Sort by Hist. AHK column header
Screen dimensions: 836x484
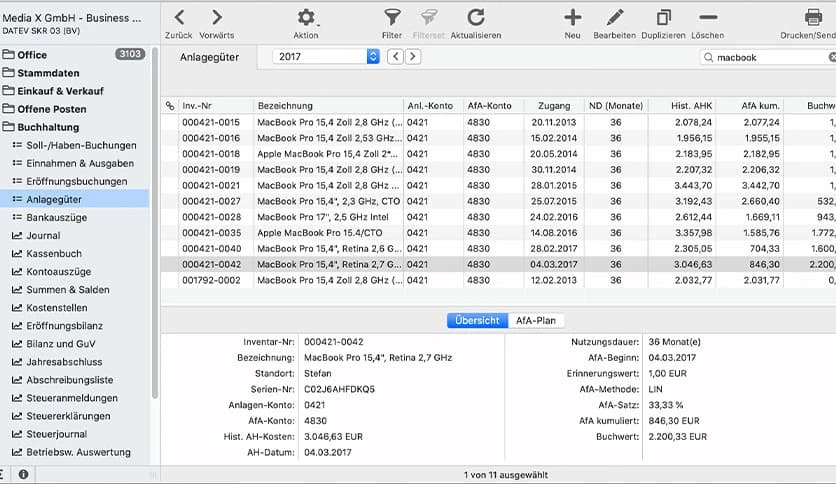coord(681,106)
